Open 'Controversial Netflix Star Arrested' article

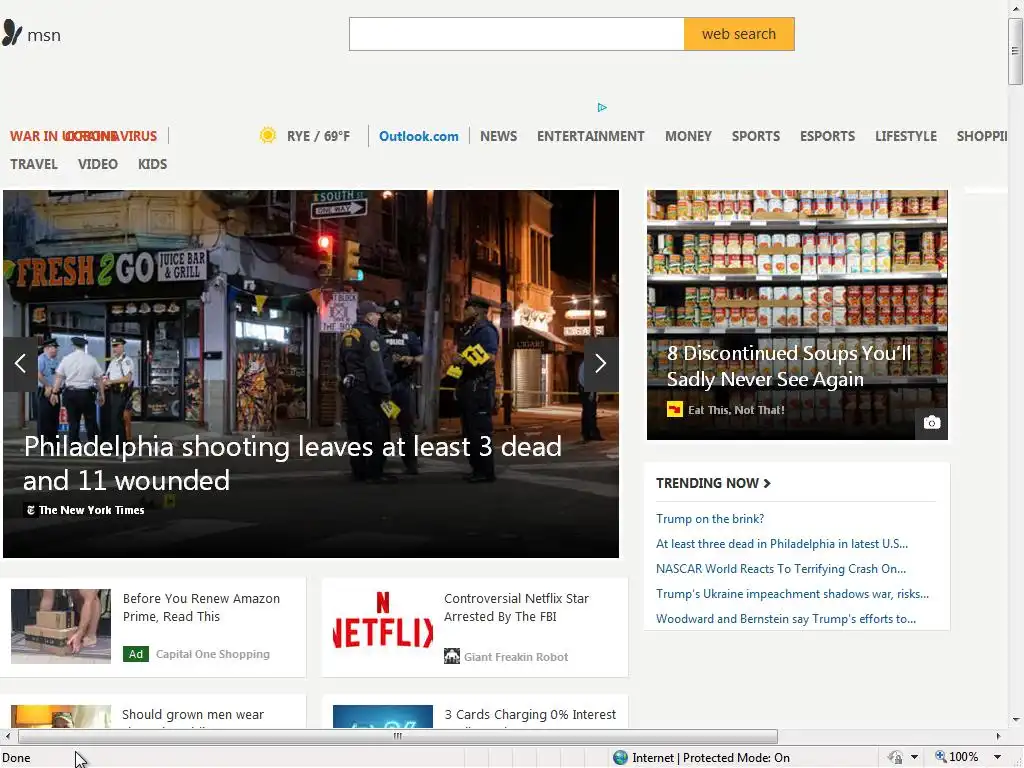pos(516,607)
